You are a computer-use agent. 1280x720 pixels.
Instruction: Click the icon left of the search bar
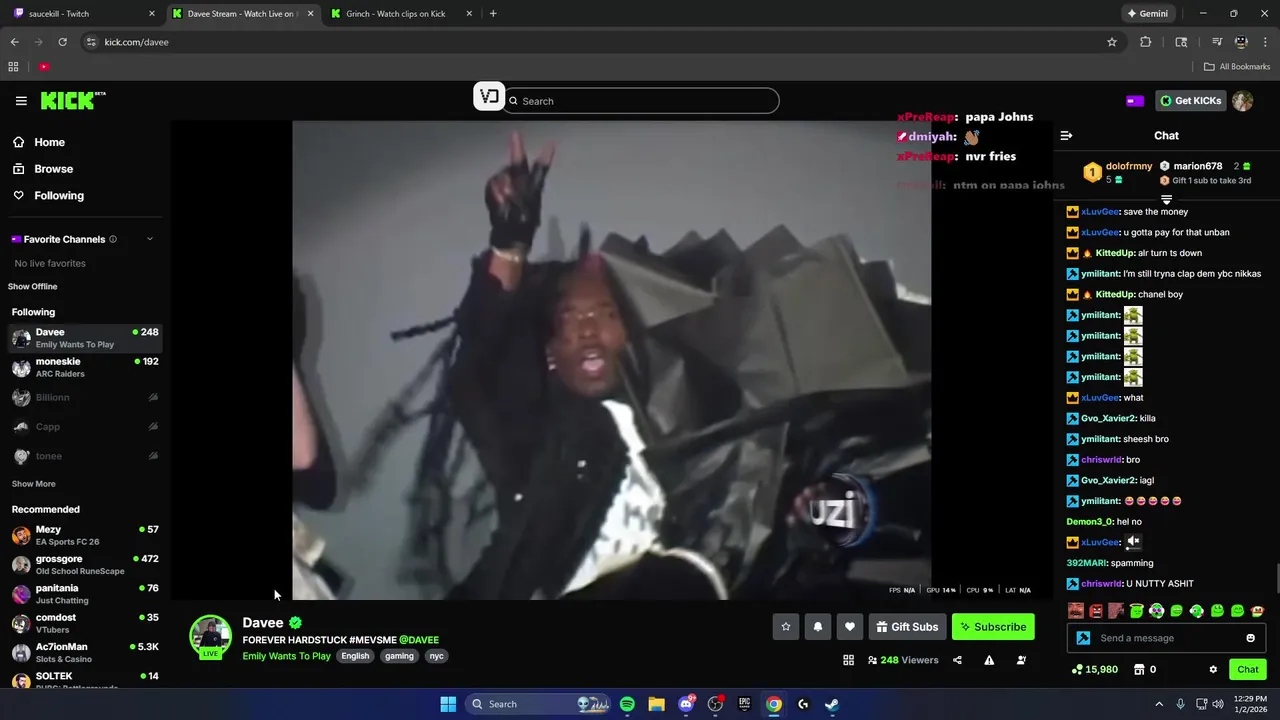489,96
